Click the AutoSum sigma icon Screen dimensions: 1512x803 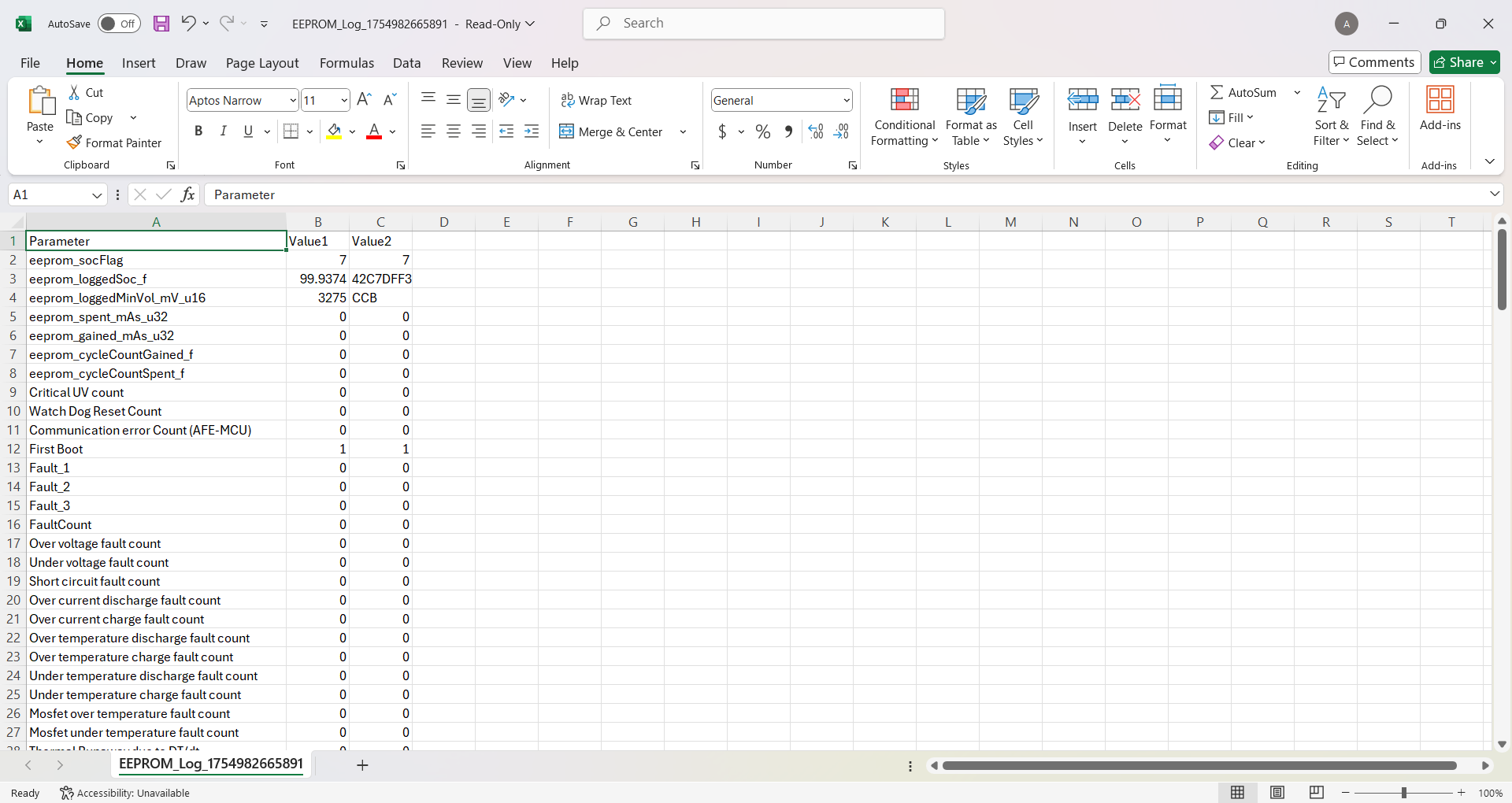point(1217,92)
